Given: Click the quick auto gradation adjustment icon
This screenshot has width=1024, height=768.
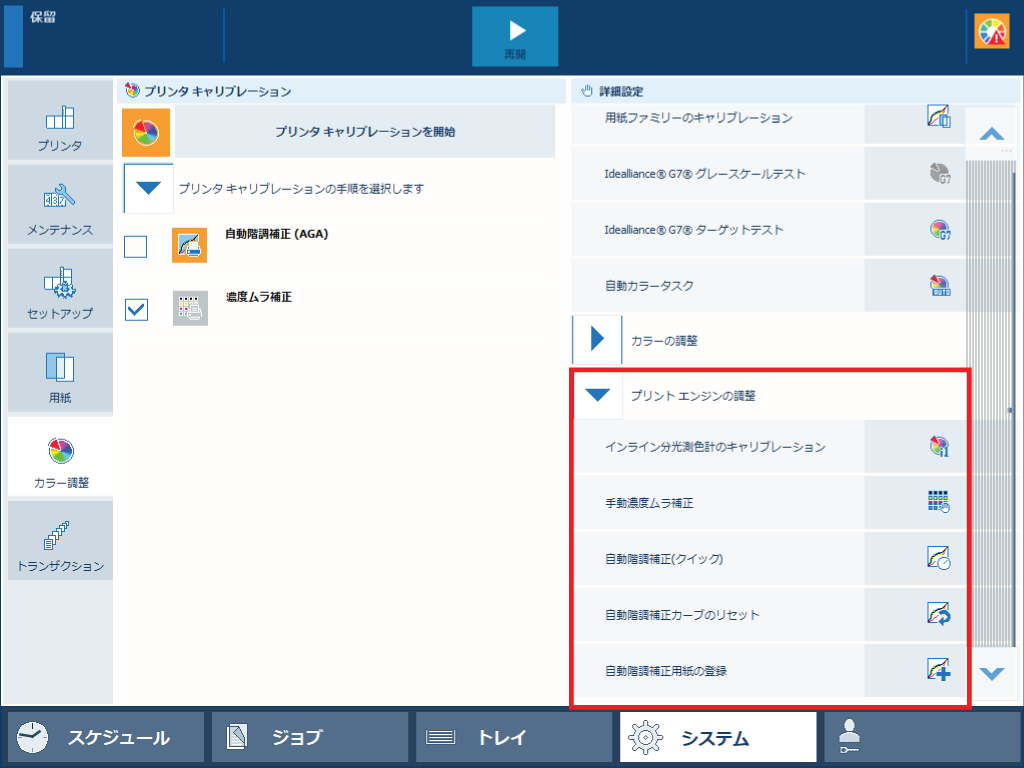Looking at the screenshot, I should 938,558.
